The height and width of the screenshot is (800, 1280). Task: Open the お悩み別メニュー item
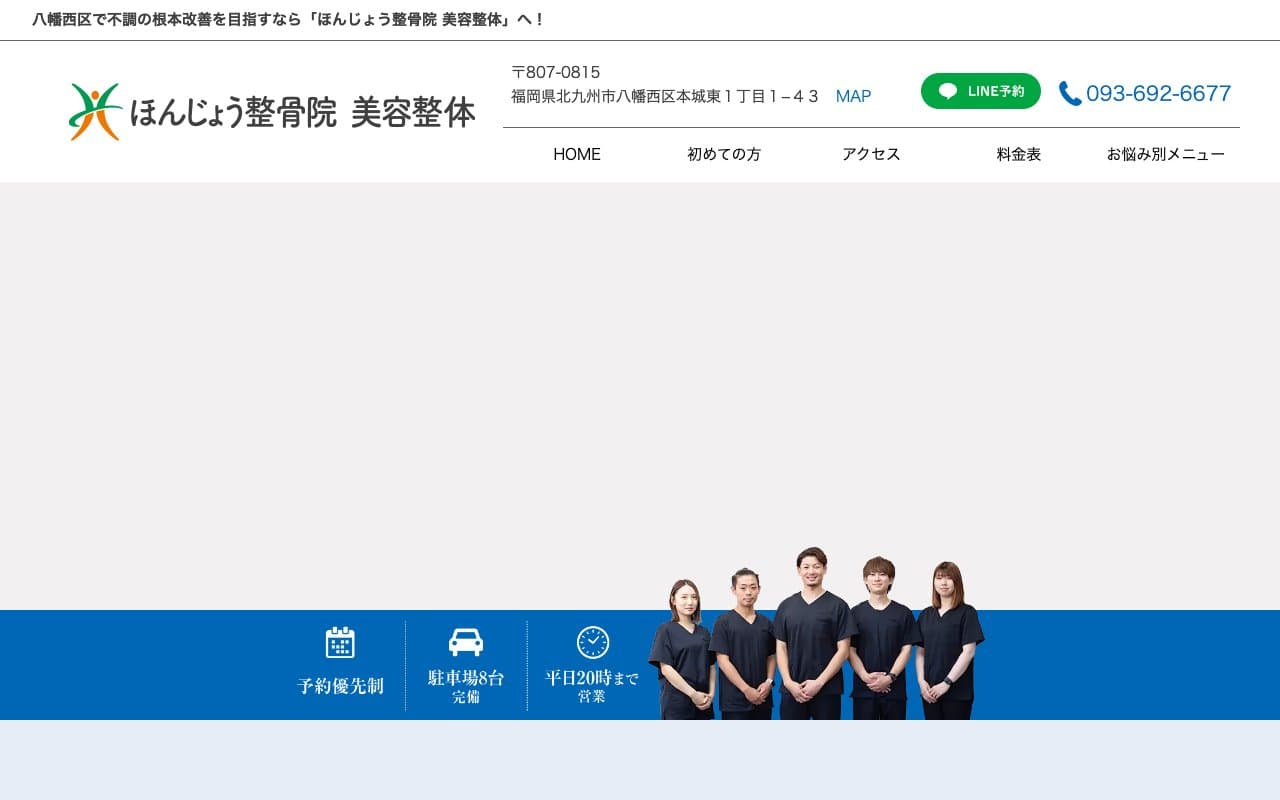coord(1164,154)
